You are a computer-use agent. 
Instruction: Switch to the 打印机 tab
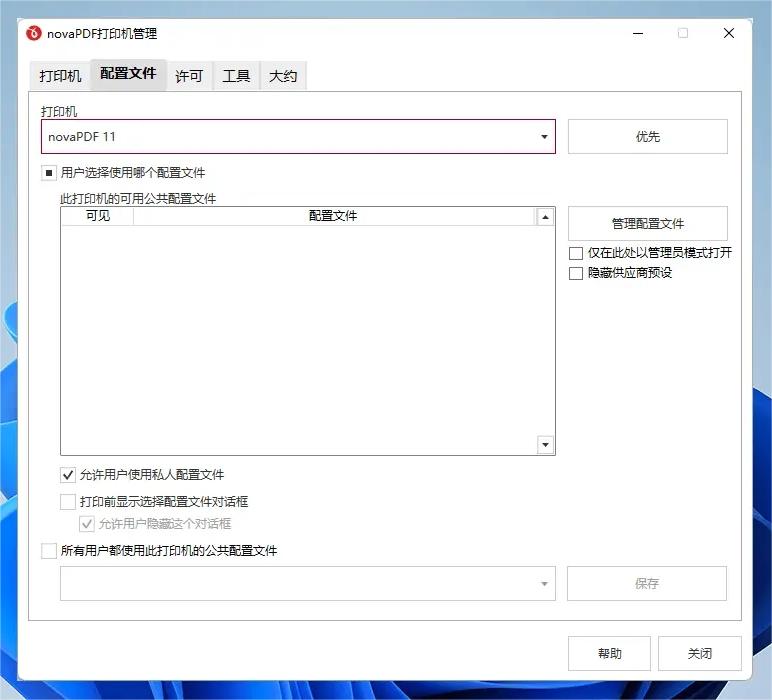(60, 76)
